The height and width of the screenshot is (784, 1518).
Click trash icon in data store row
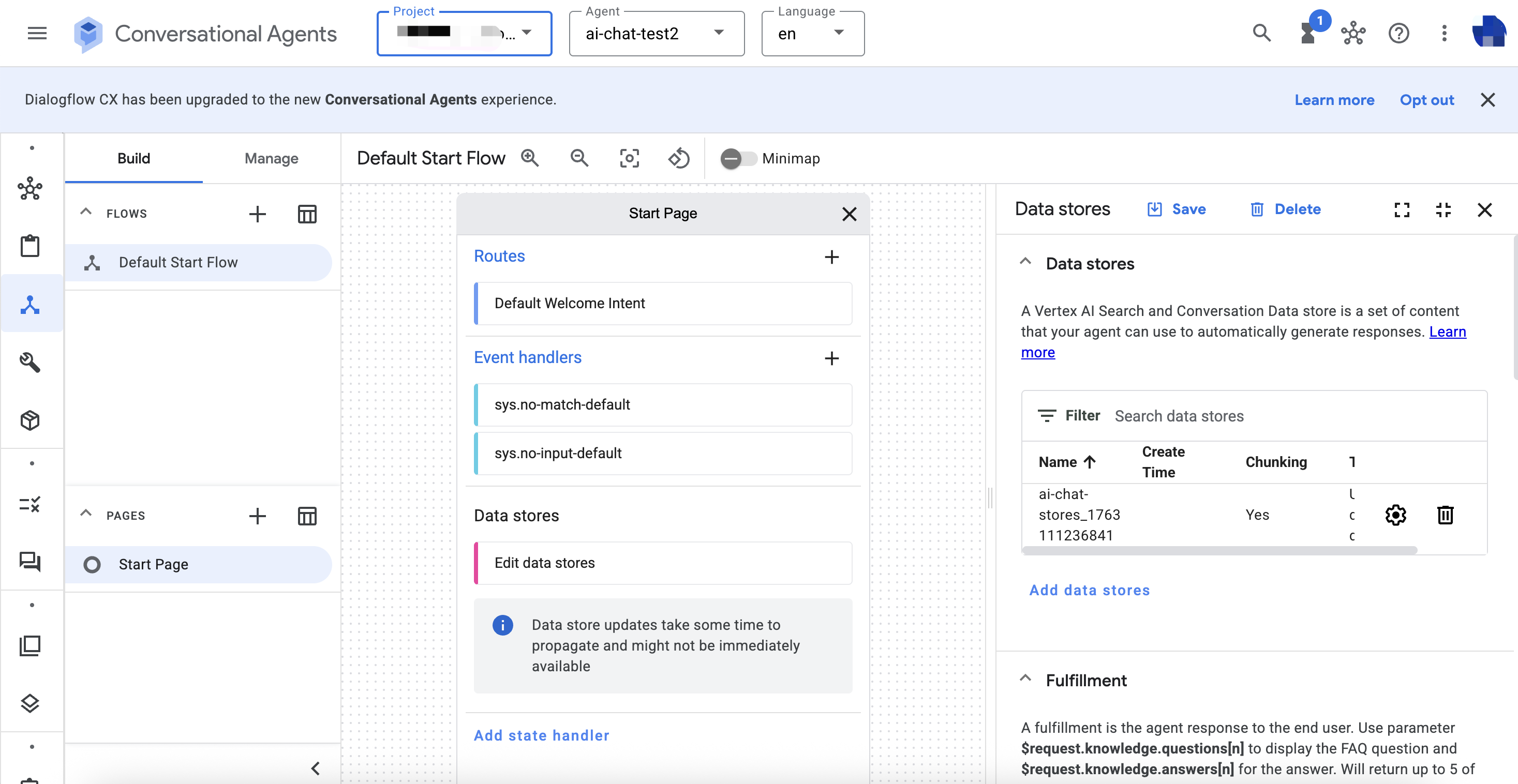(x=1445, y=515)
